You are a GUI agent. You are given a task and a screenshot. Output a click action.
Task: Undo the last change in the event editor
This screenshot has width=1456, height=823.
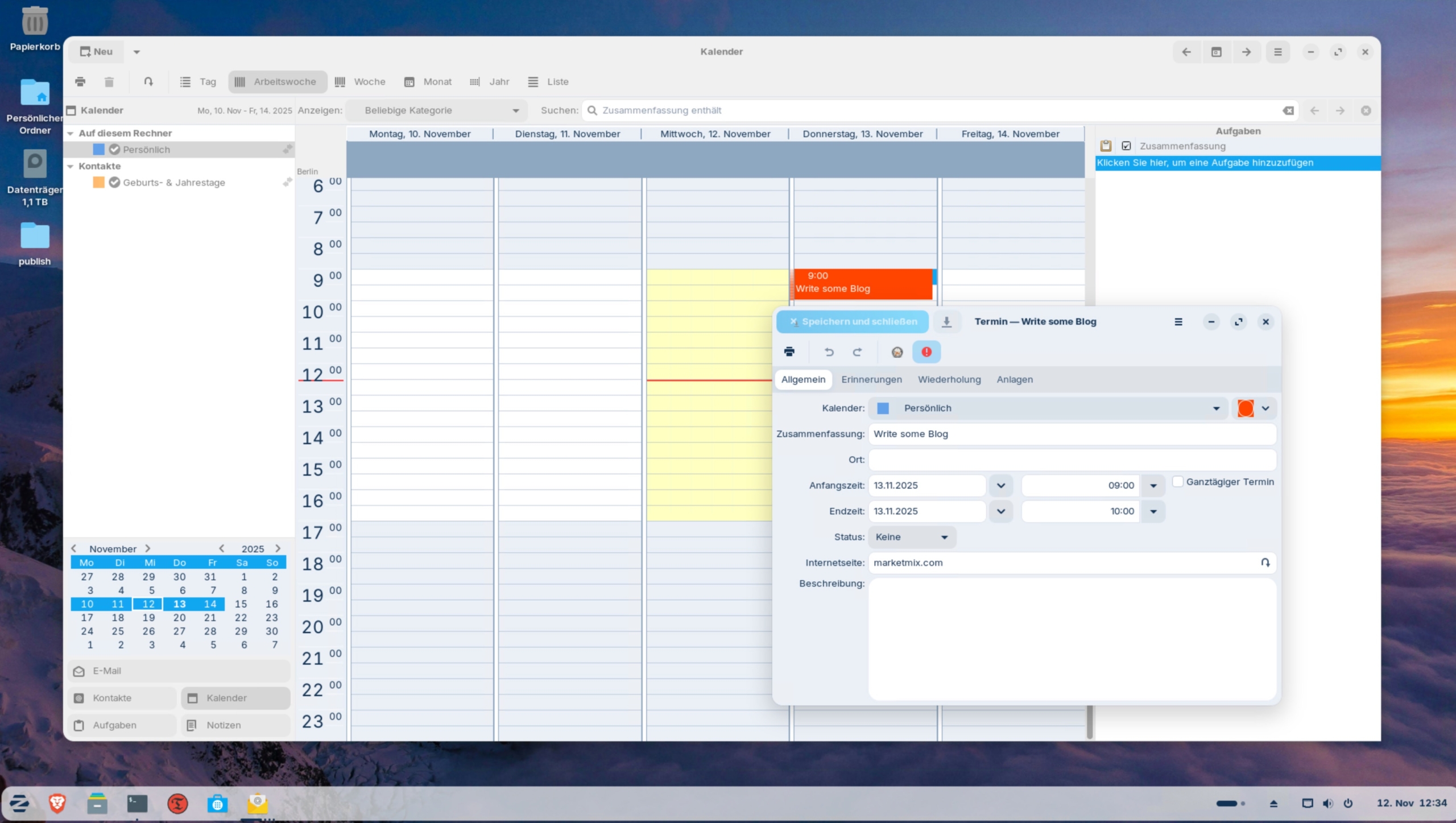coord(829,351)
